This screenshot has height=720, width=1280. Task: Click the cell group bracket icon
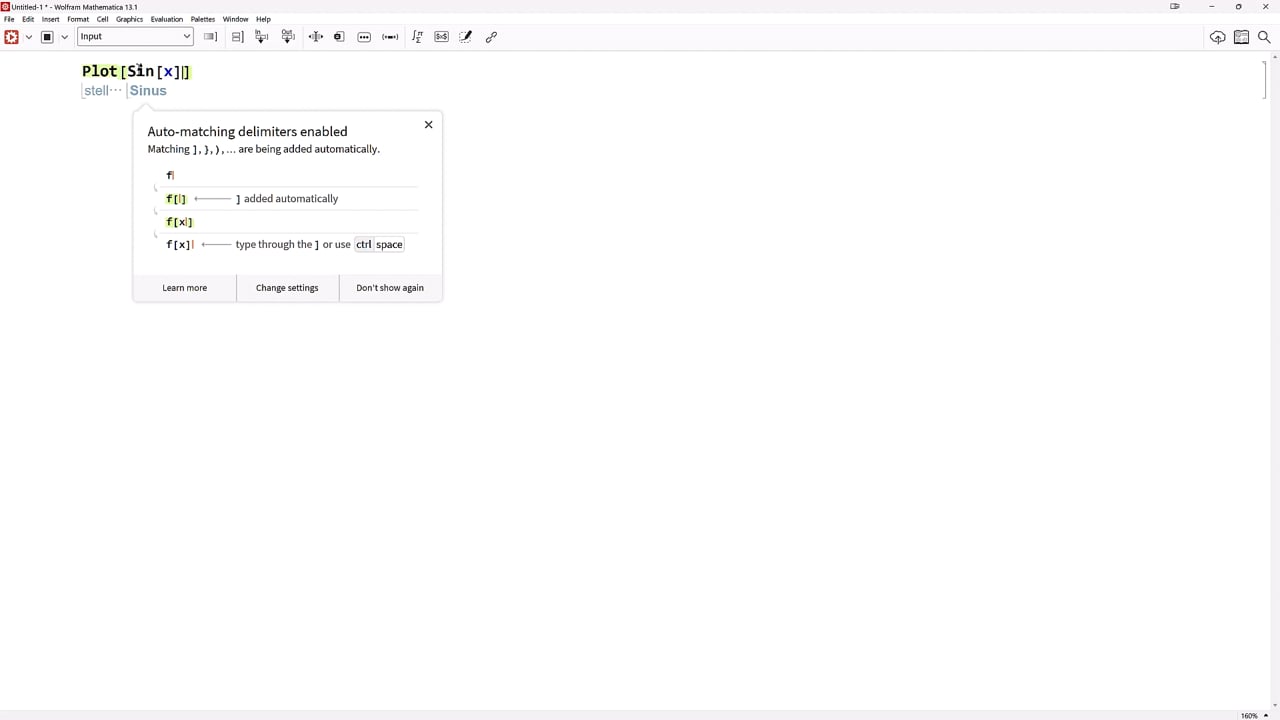point(237,37)
